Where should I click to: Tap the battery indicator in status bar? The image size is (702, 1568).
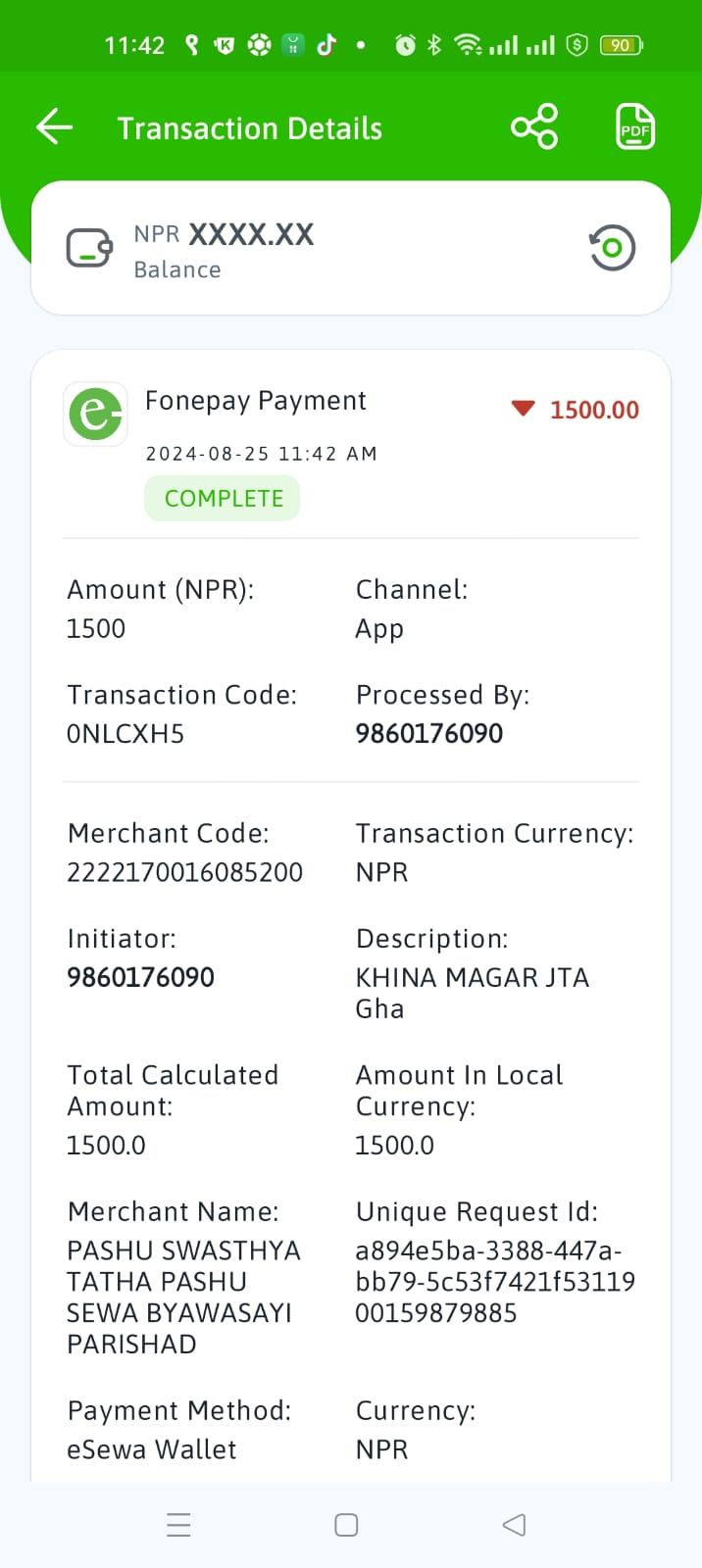(622, 45)
